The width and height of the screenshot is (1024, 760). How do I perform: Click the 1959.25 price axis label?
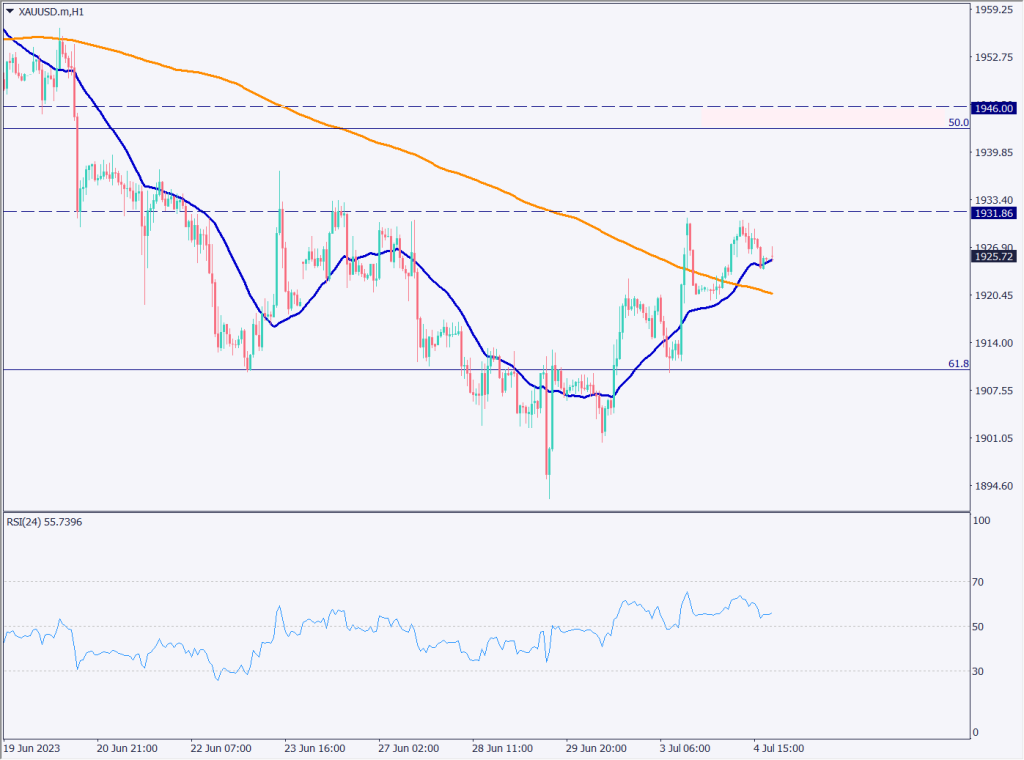point(995,10)
